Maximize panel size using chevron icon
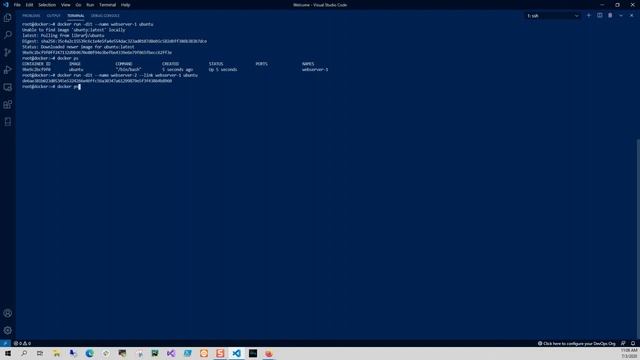The image size is (640, 360). click(x=621, y=16)
